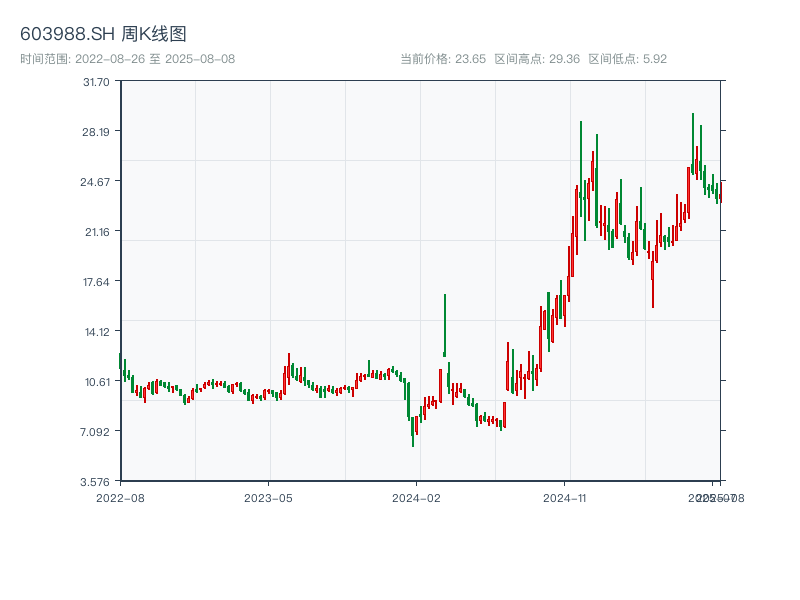This screenshot has width=800, height=600.
Task: Click the tall green candlestick spike after 2024-02
Action: (x=444, y=325)
